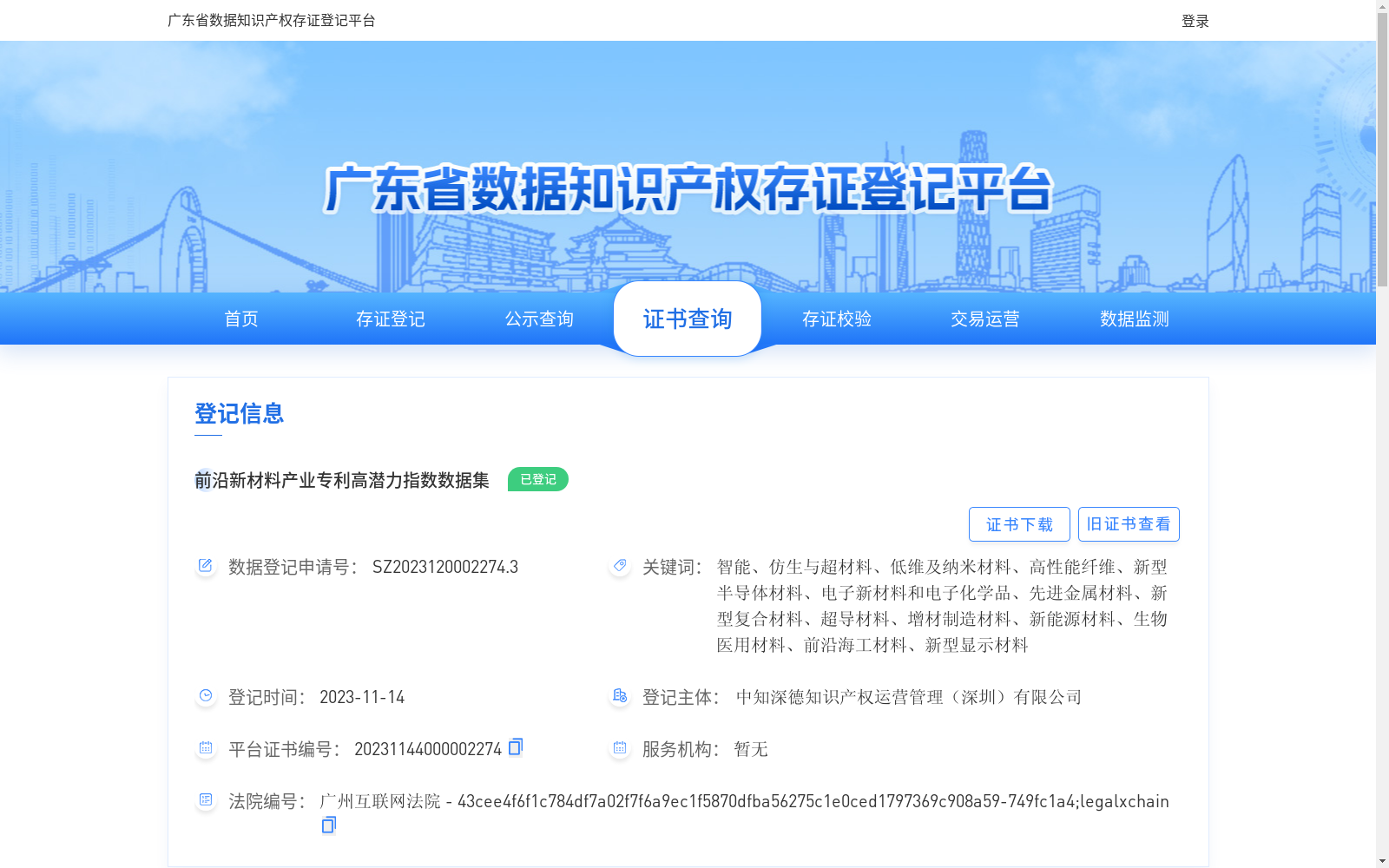The height and width of the screenshot is (868, 1389).
Task: Click the organization icon beside 登记主体
Action: [620, 696]
